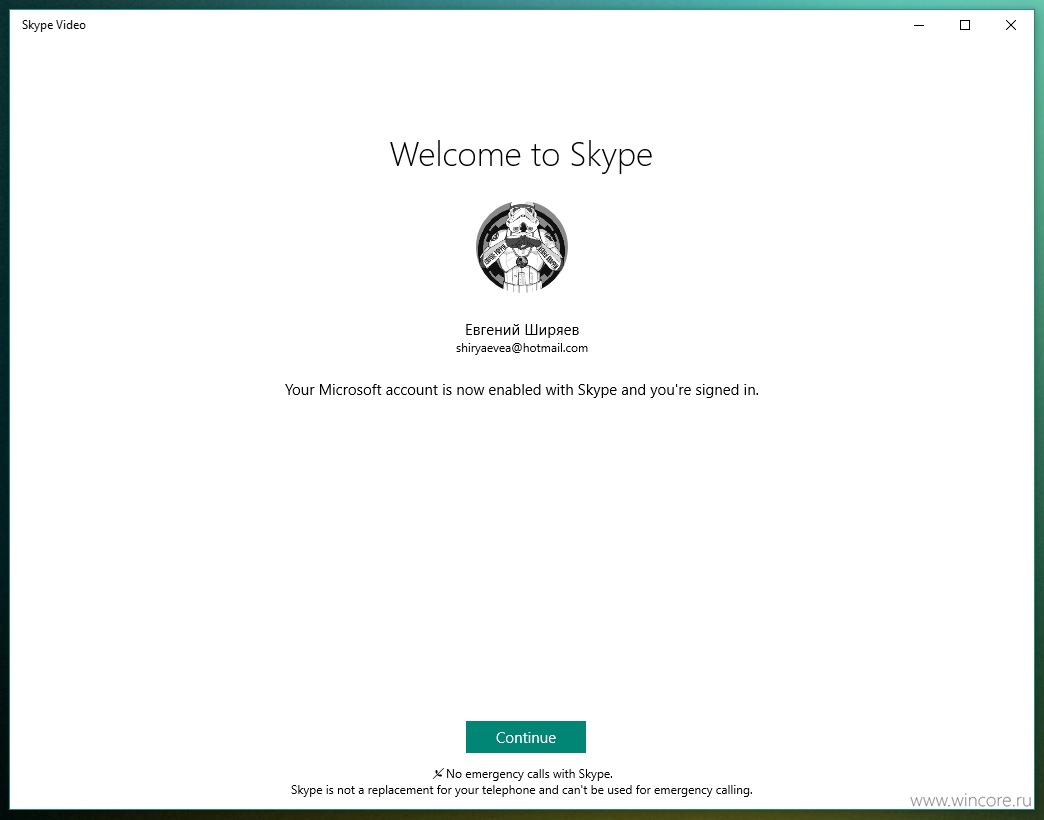Click the email shiryaevea@hotmail.com
The height and width of the screenshot is (820, 1044).
click(x=522, y=347)
